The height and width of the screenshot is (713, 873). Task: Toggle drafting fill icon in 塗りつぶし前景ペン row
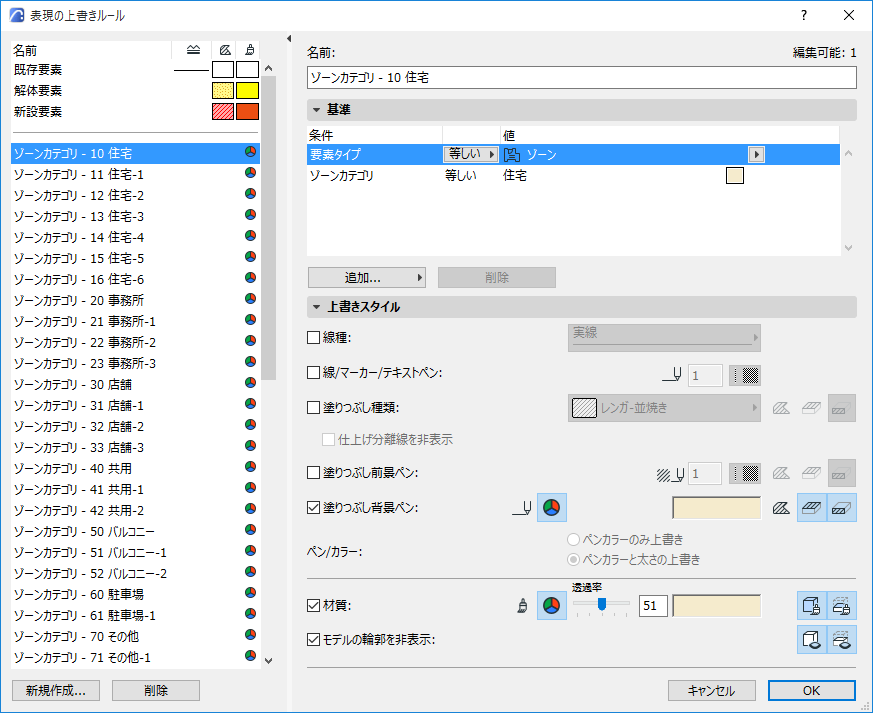coord(781,473)
